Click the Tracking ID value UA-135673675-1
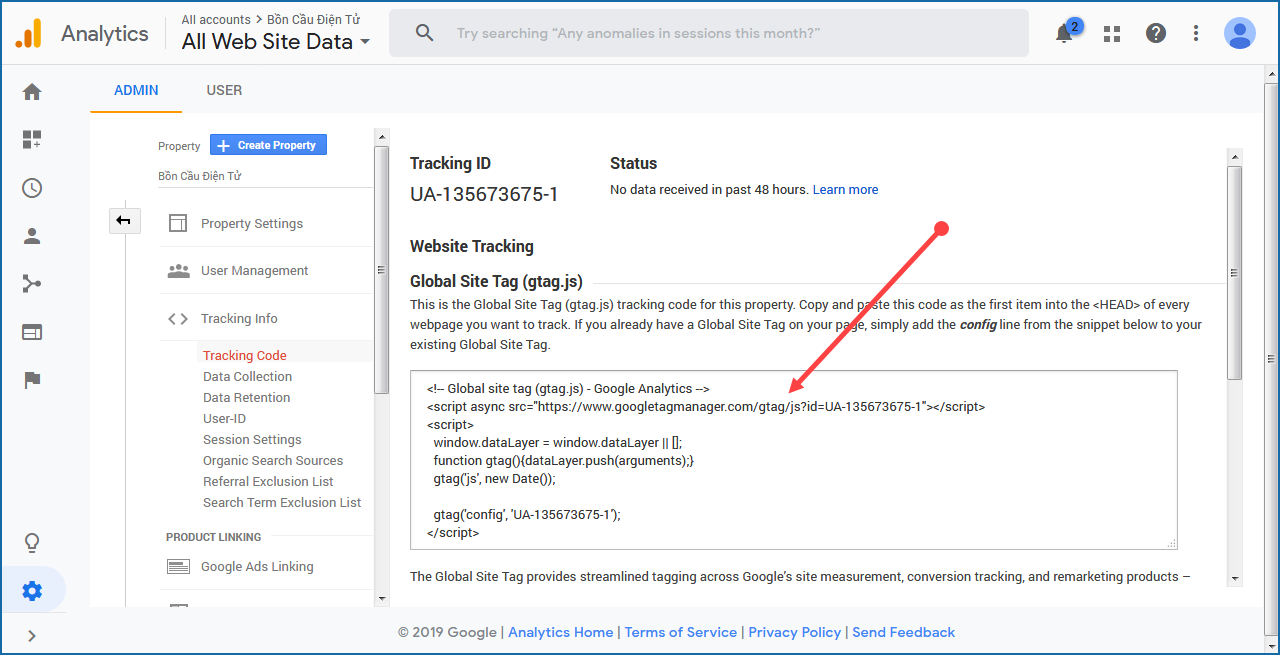This screenshot has width=1280, height=655. (484, 194)
